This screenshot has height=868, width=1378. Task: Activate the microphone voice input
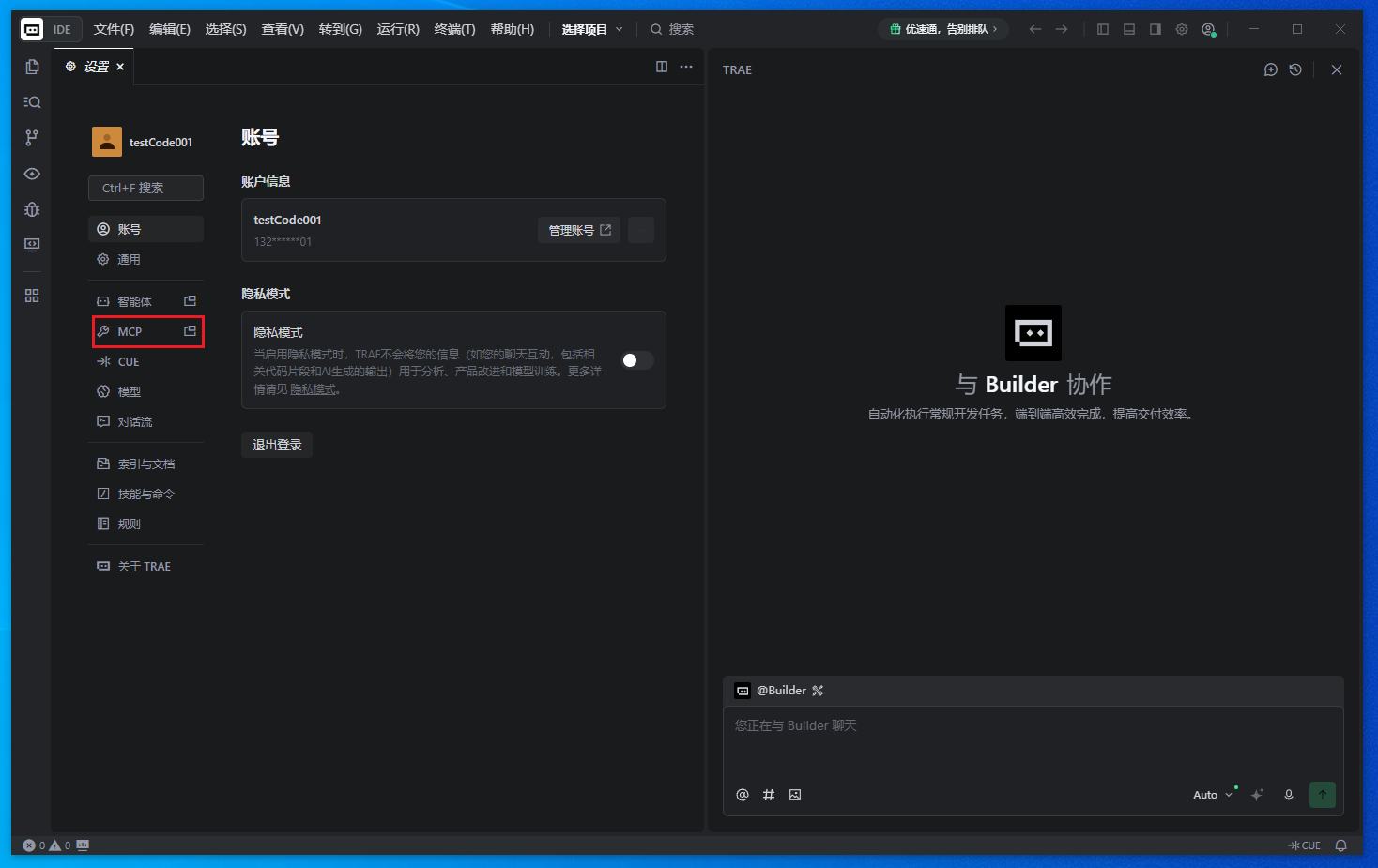point(1289,795)
